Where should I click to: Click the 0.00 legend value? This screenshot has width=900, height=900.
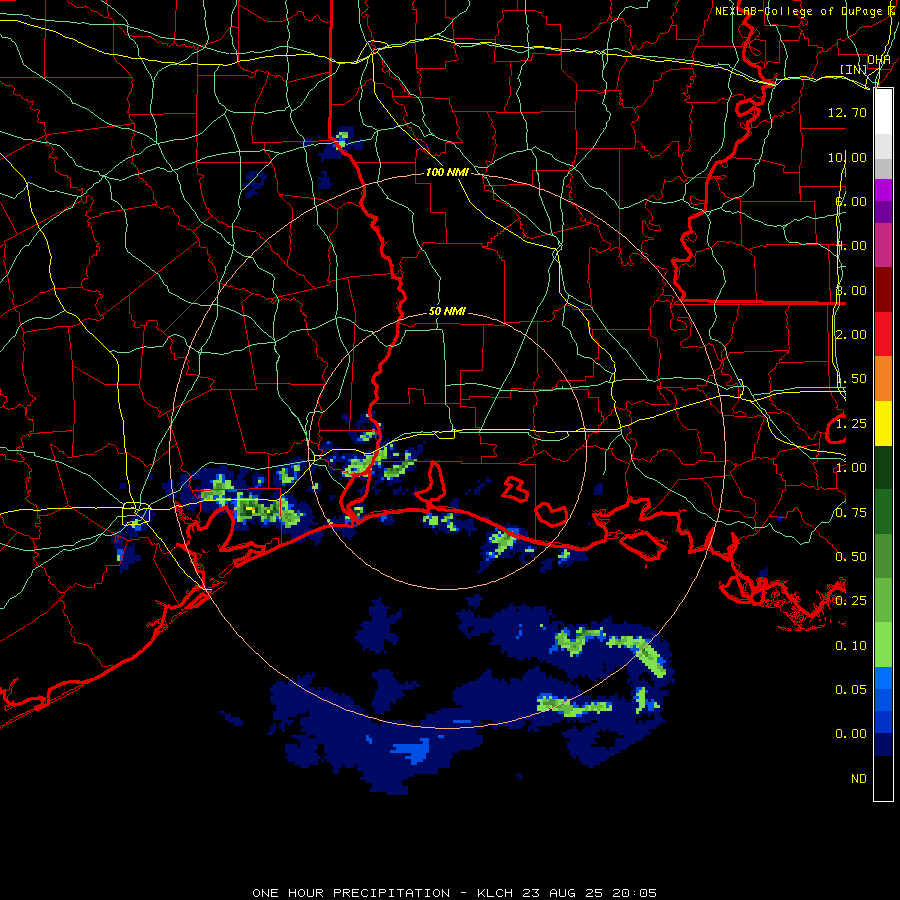[x=851, y=734]
